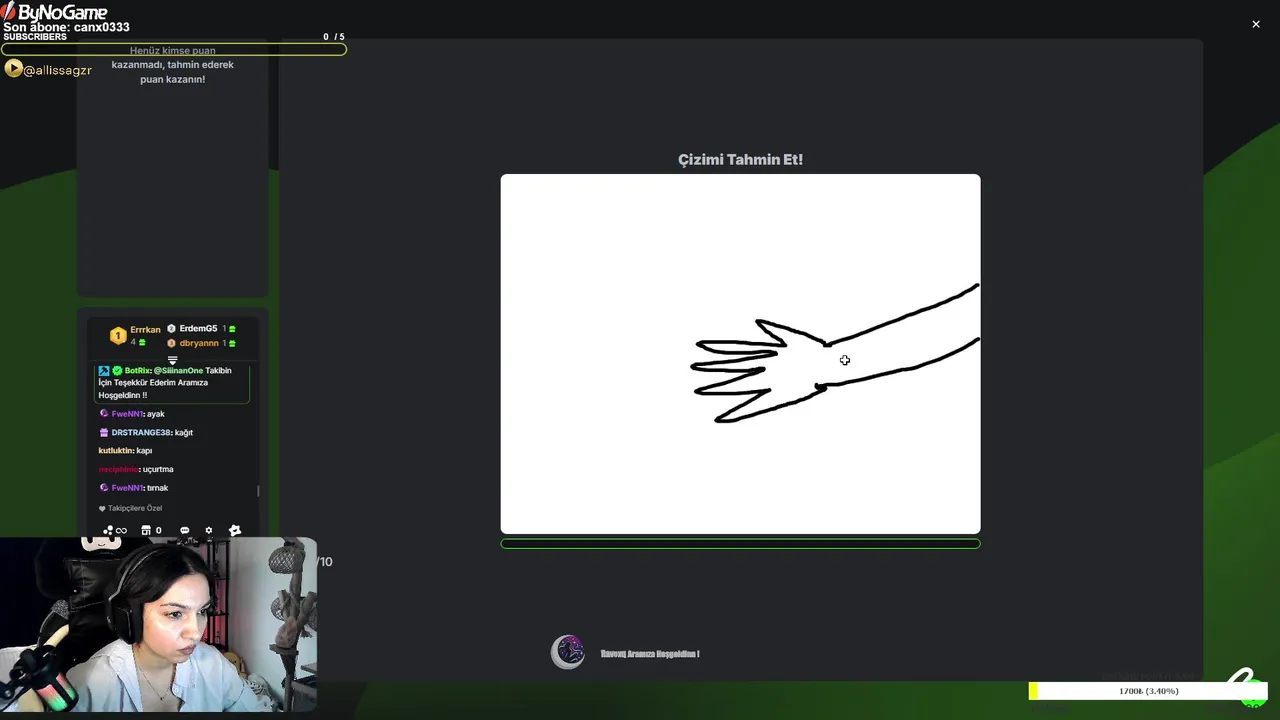Screen dimensions: 1280x720
Task: Click the BotRix verified checkmark badge
Action: pyautogui.click(x=117, y=370)
